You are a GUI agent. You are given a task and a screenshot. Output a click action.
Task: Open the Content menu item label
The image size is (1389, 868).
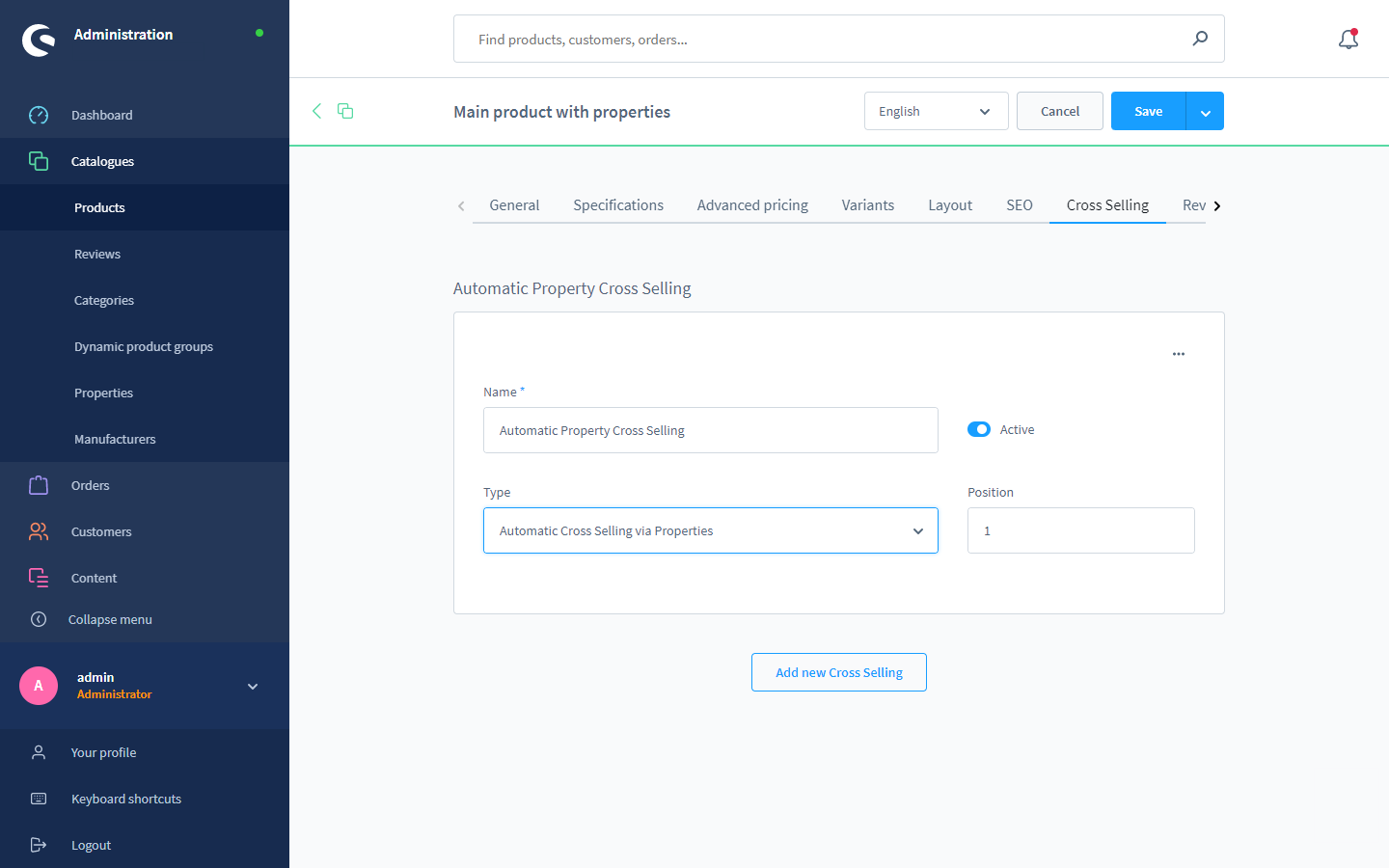pyautogui.click(x=94, y=578)
